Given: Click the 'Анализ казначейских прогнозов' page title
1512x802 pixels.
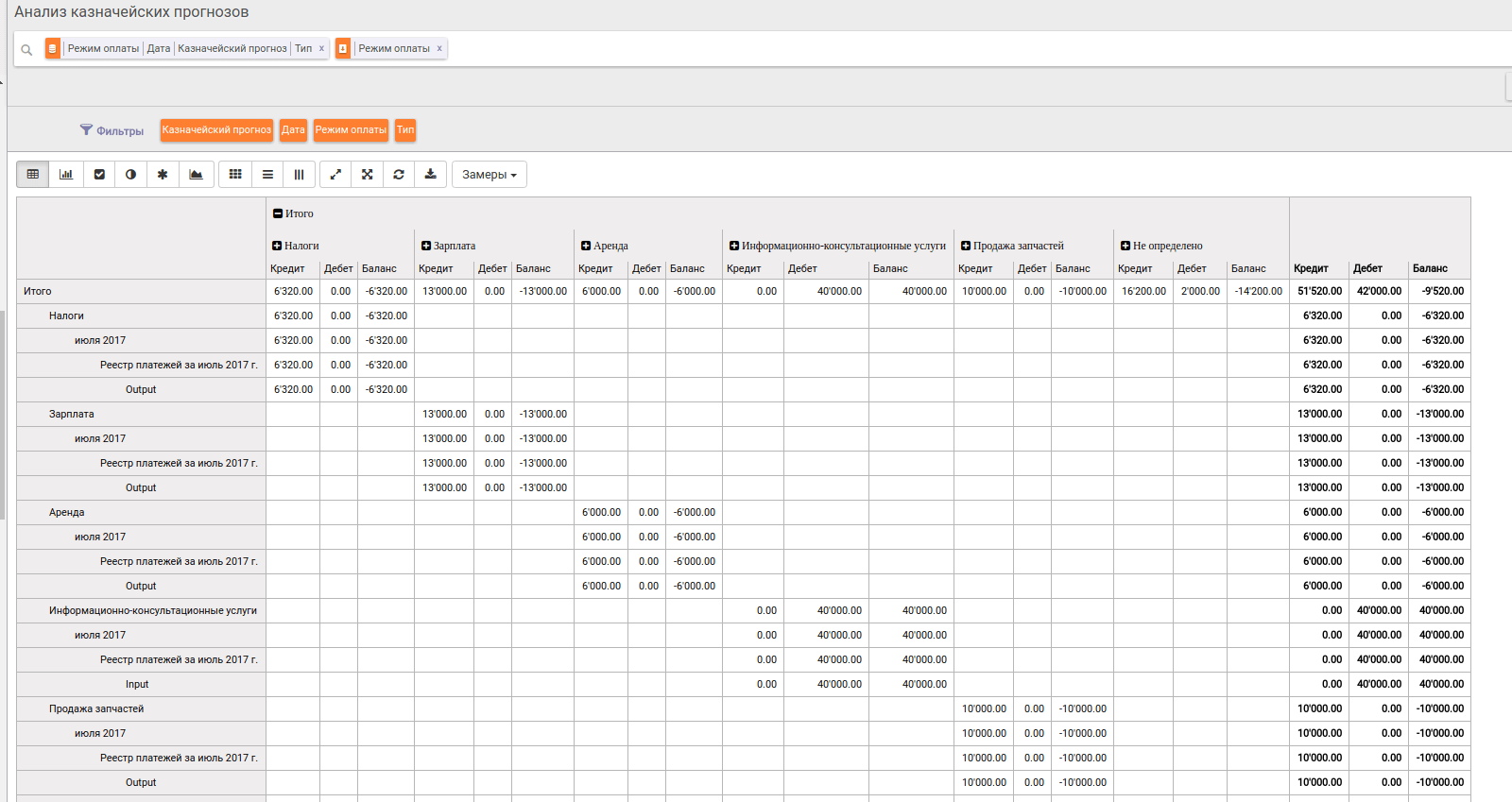Looking at the screenshot, I should (131, 12).
